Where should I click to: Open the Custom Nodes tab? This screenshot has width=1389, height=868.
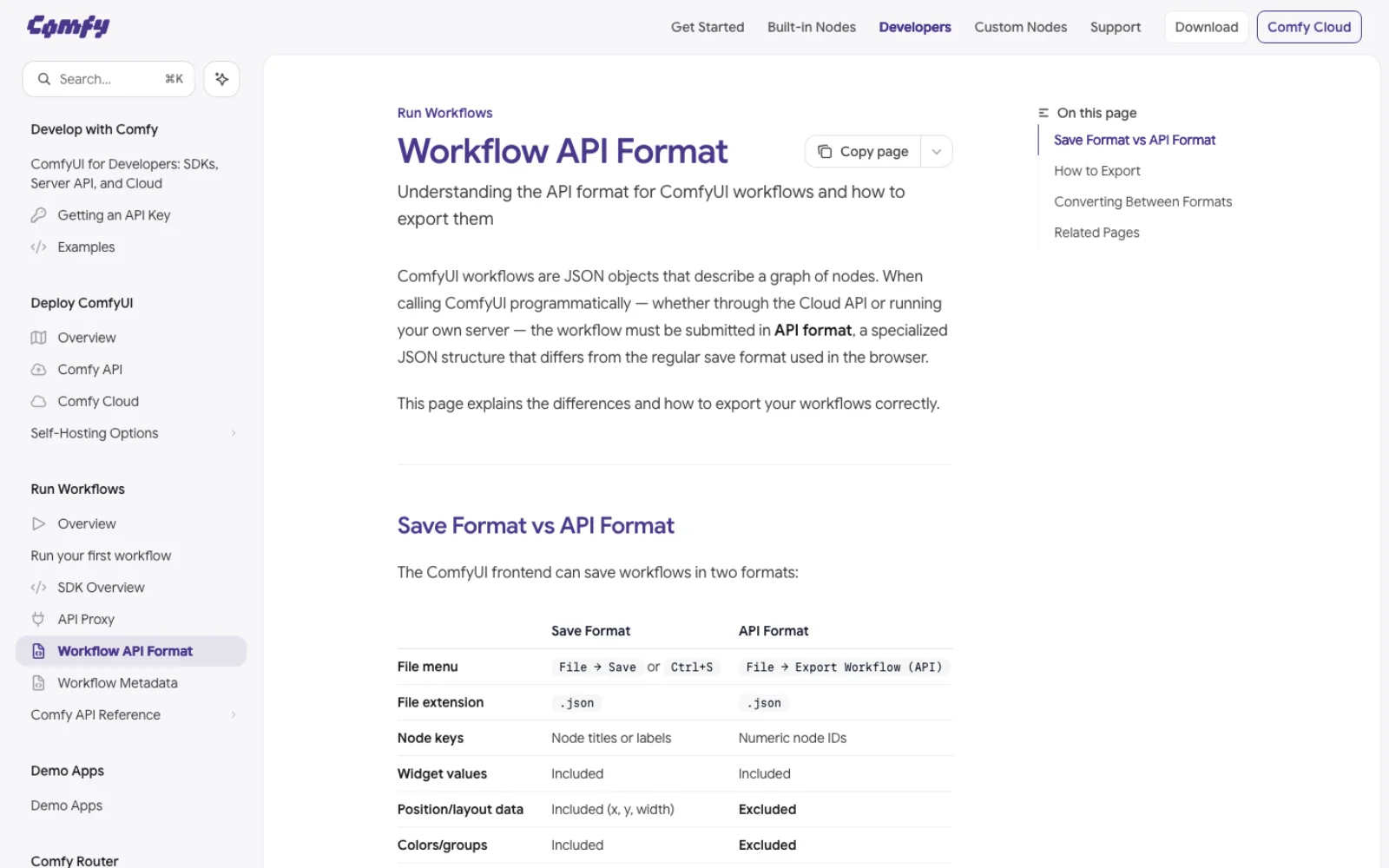click(1021, 27)
